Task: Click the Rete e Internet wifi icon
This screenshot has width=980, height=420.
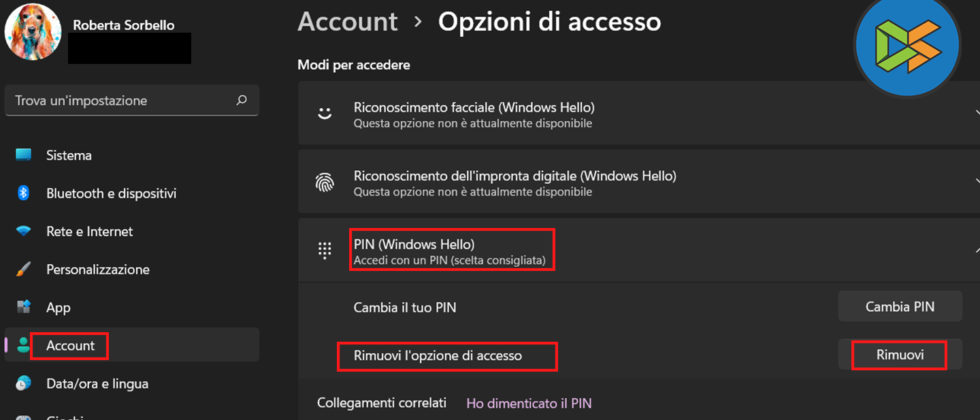Action: click(x=23, y=231)
